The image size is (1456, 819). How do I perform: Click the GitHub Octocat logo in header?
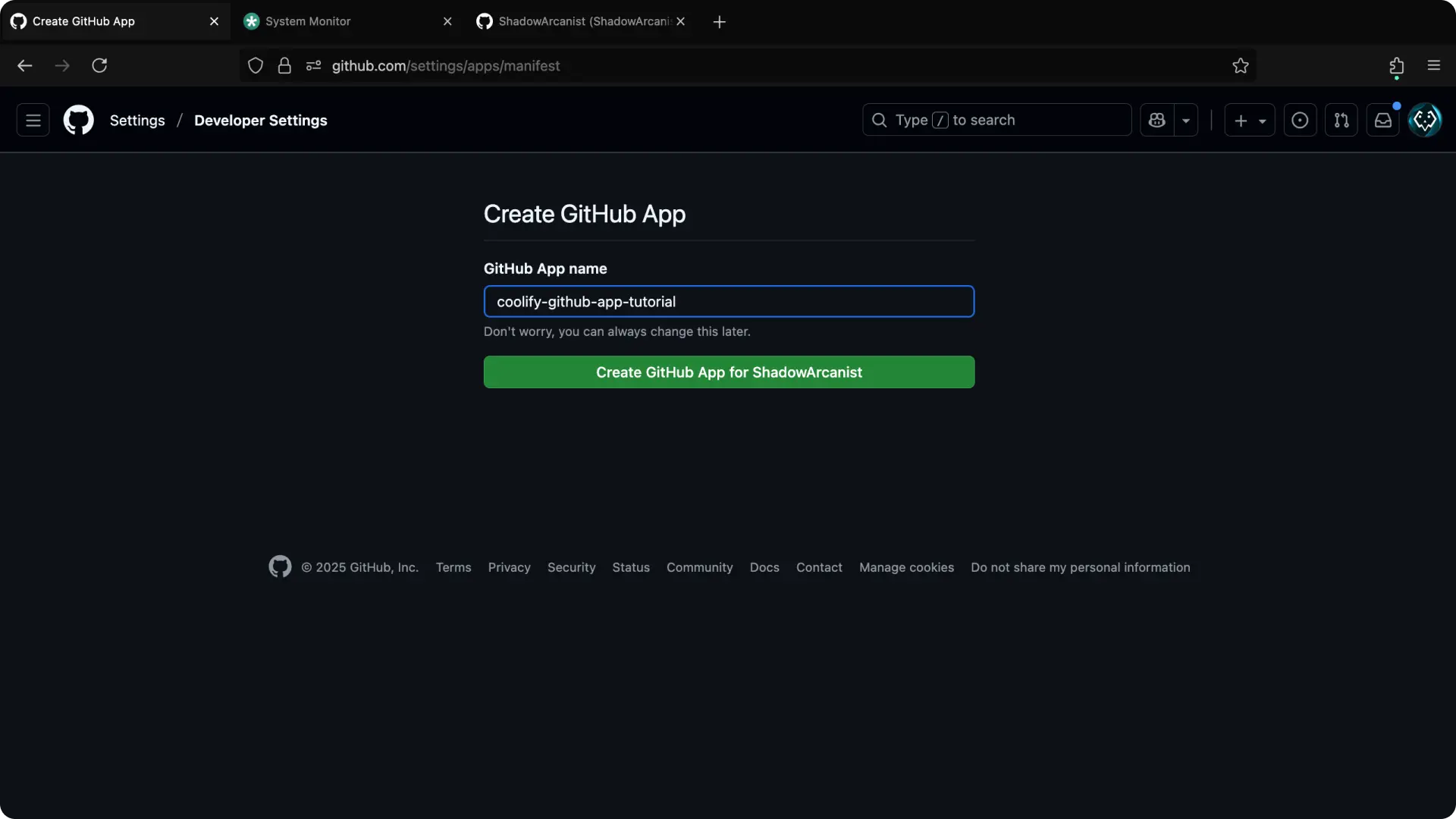(78, 120)
